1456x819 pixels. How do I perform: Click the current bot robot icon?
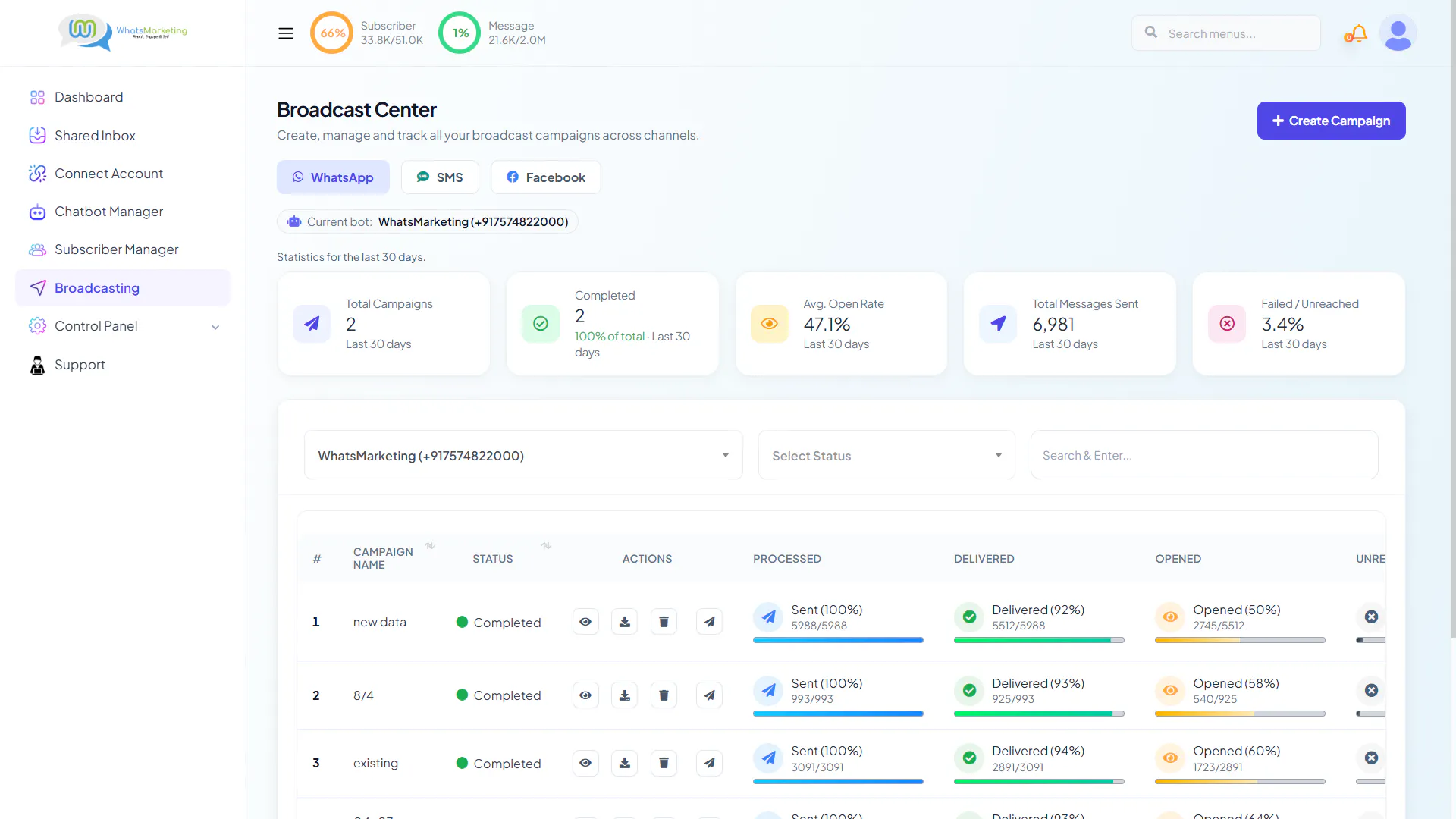294,221
